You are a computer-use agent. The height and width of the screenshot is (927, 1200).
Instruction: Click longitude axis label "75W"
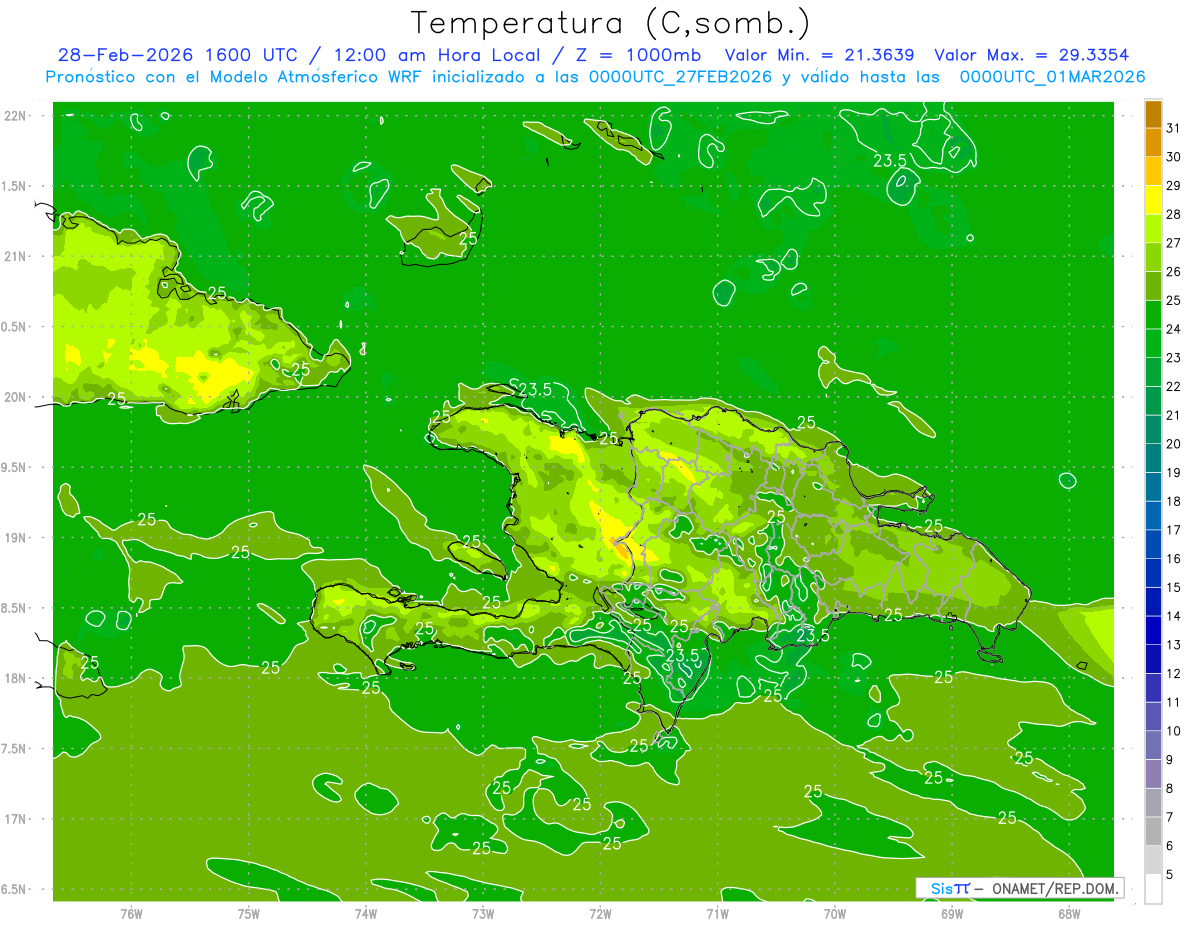249,913
